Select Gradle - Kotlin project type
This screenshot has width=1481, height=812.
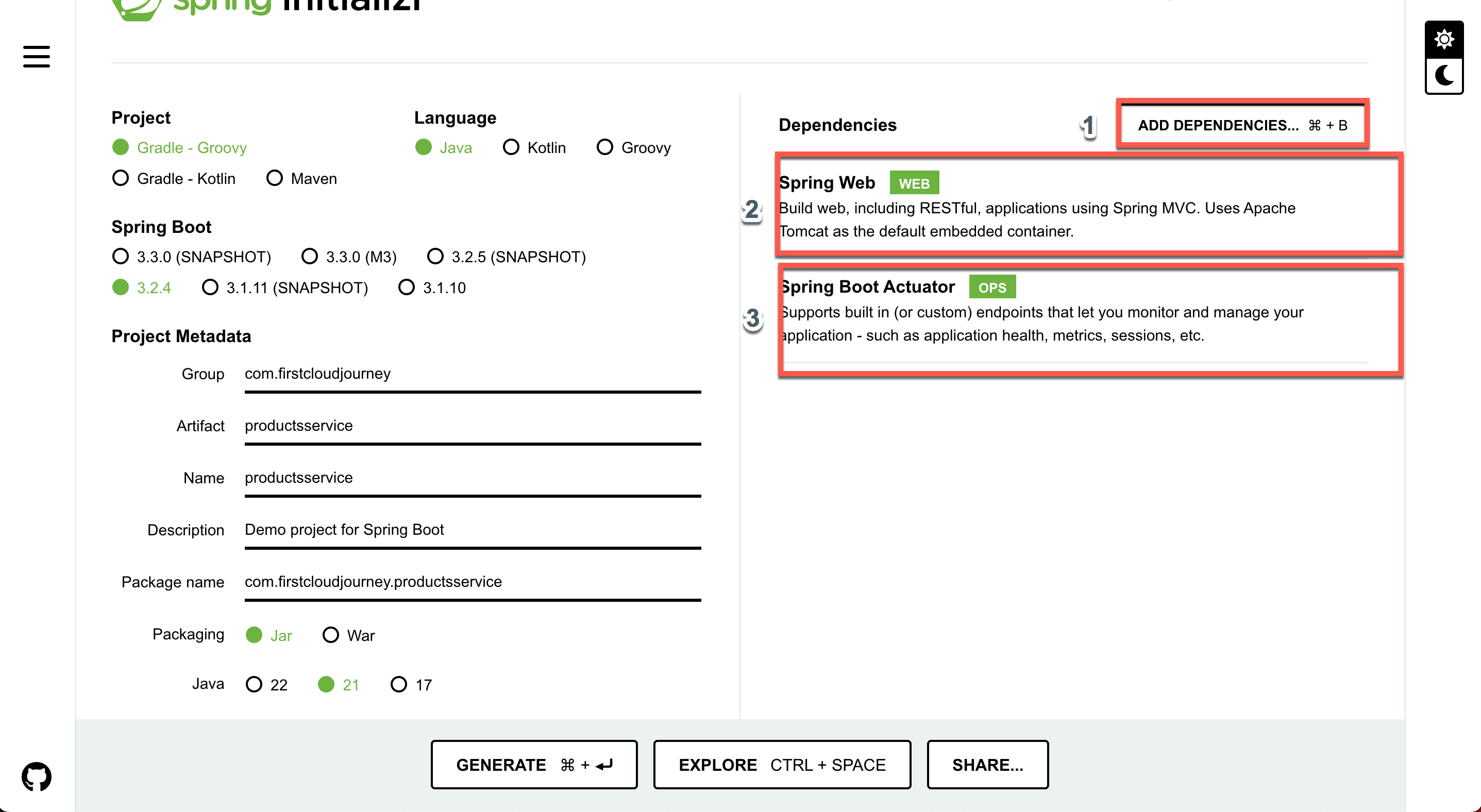click(174, 179)
